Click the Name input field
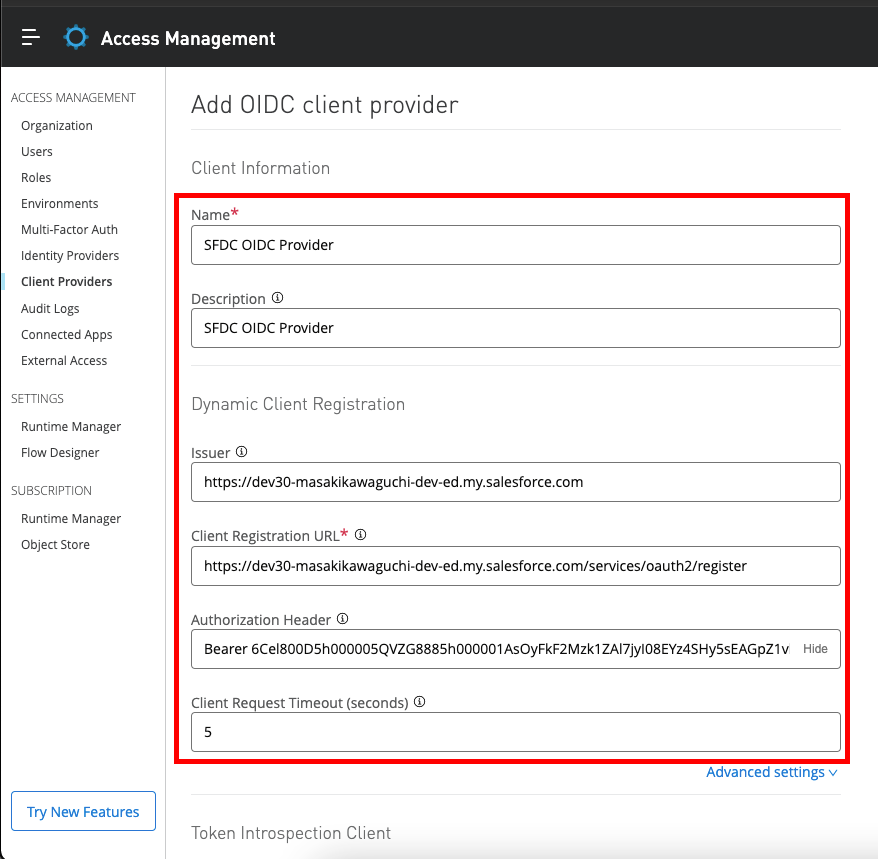The image size is (878, 859). [x=515, y=245]
